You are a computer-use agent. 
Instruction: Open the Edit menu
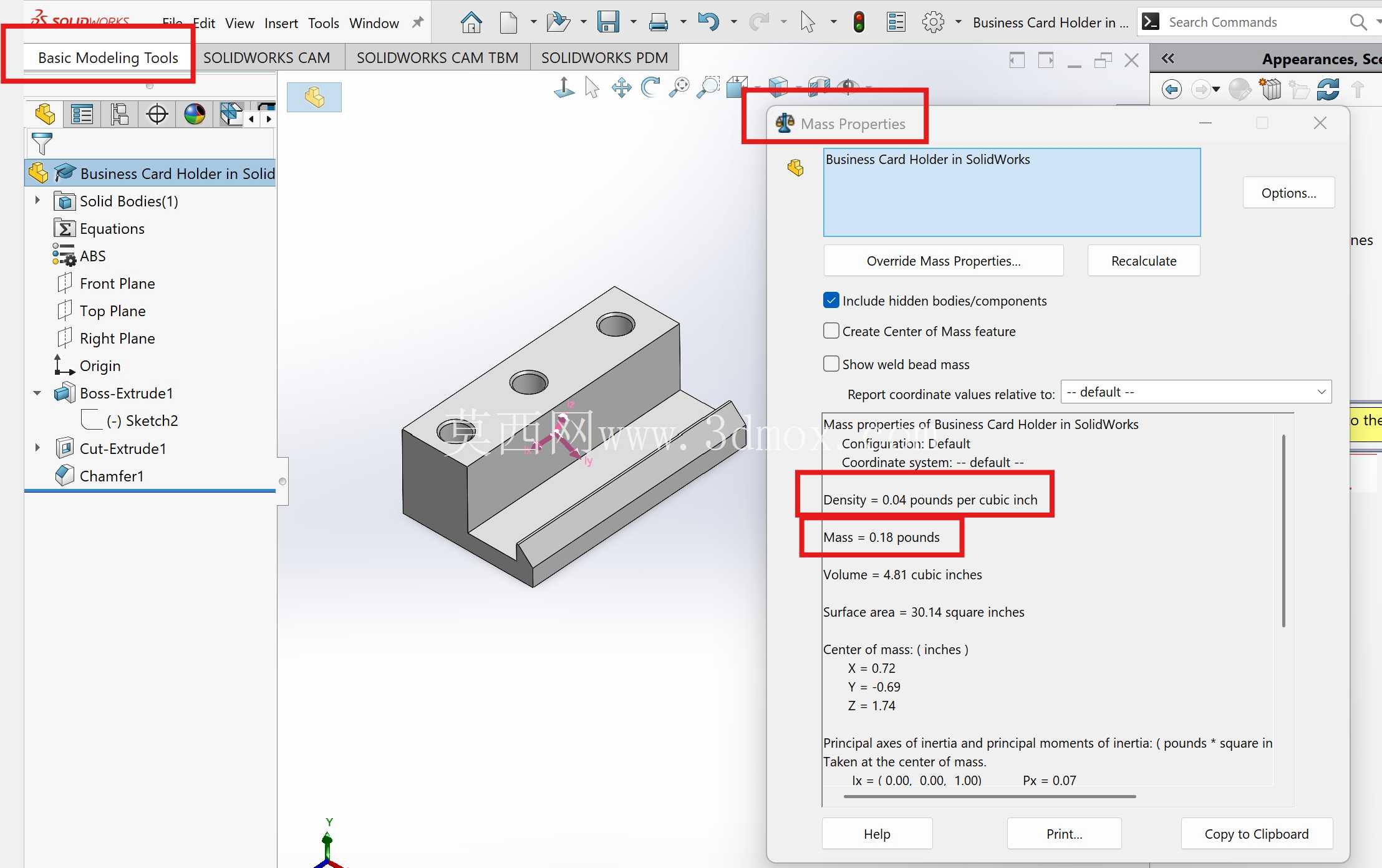(204, 23)
